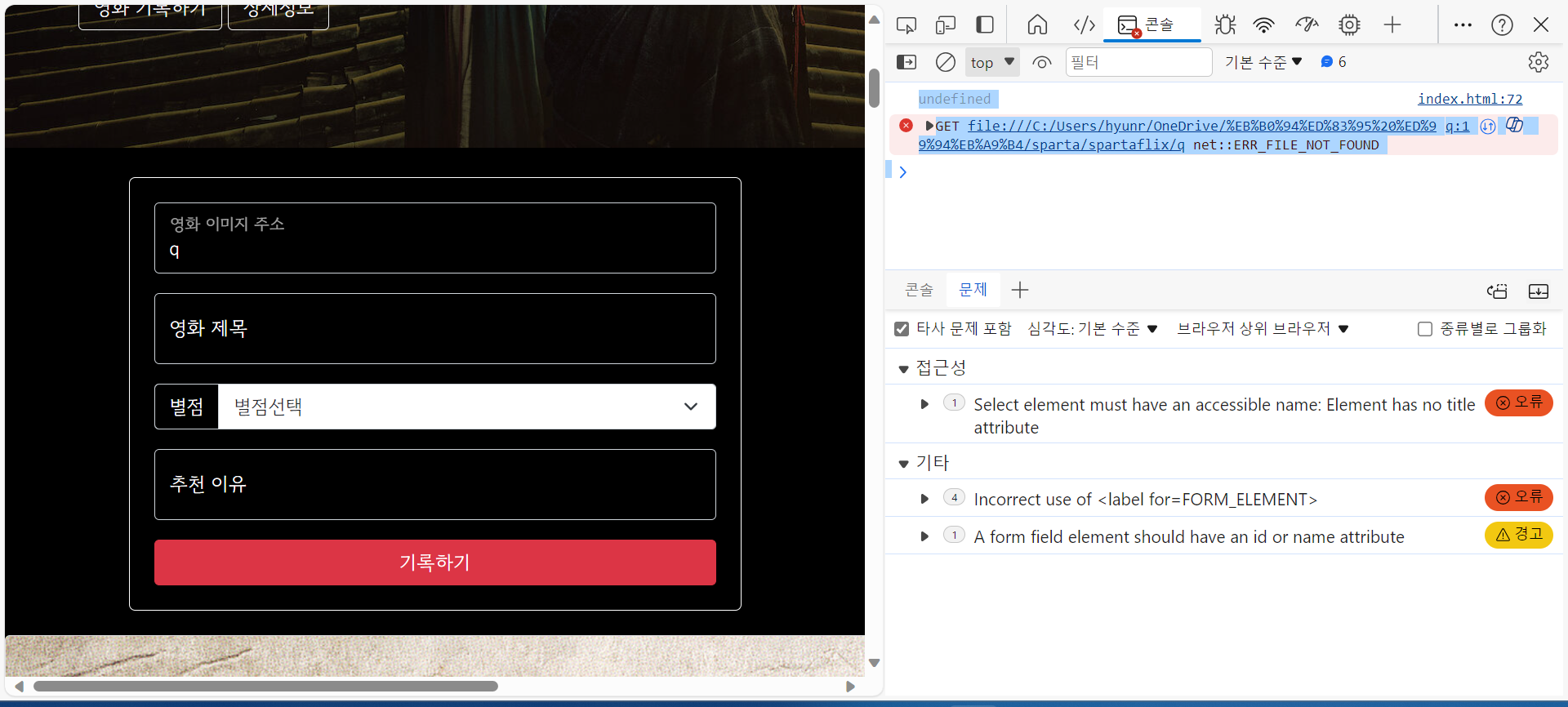
Task: Click the yellow warning badge
Action: (1519, 535)
